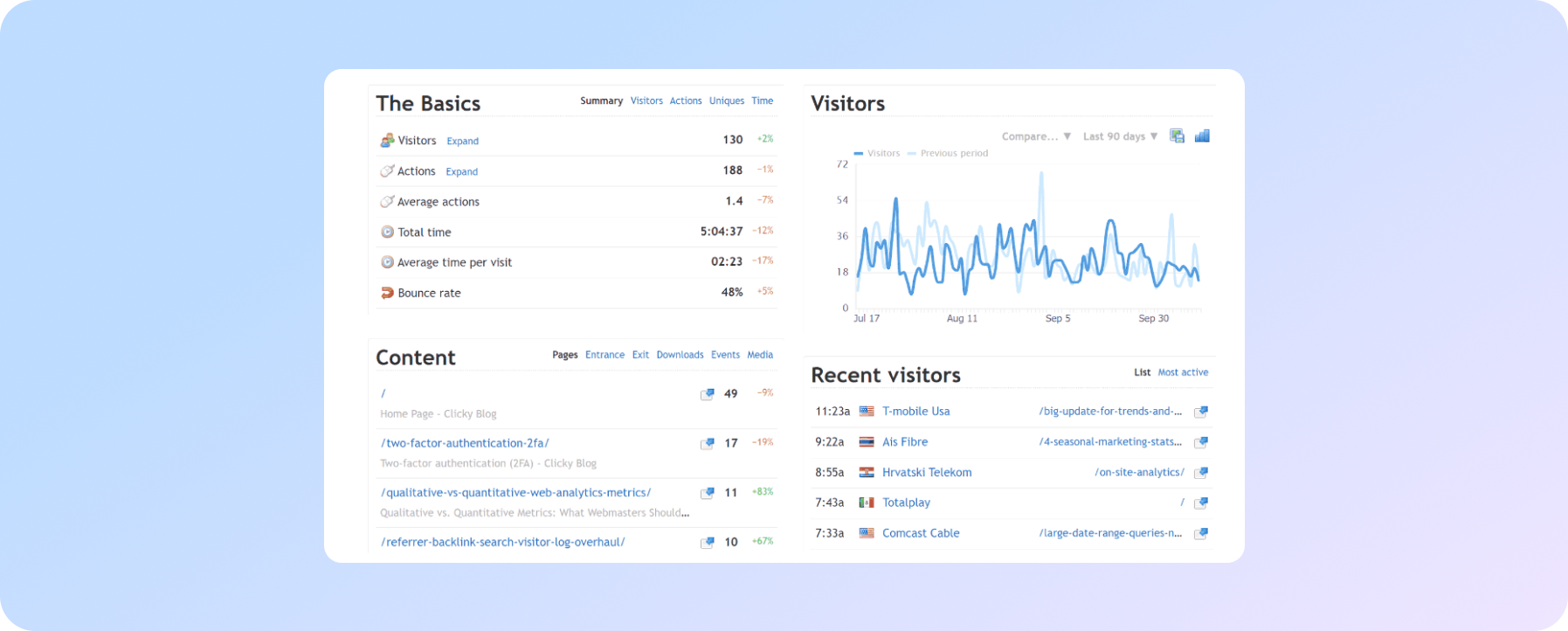Image resolution: width=1568 pixels, height=631 pixels.
Task: Click the +83% change value in Content
Action: [x=763, y=492]
